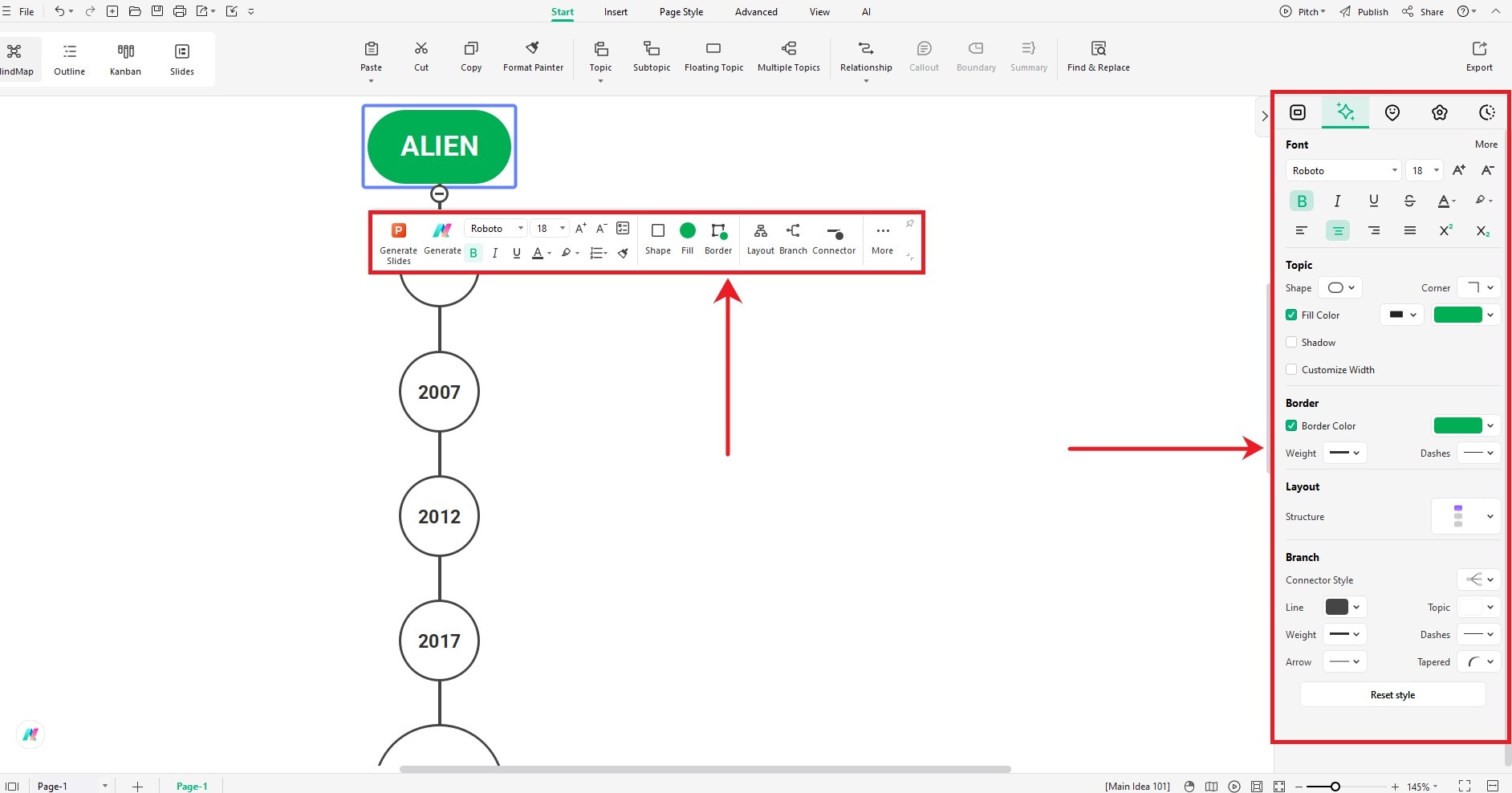Open Find & Replace
The image size is (1512, 793).
(1098, 56)
